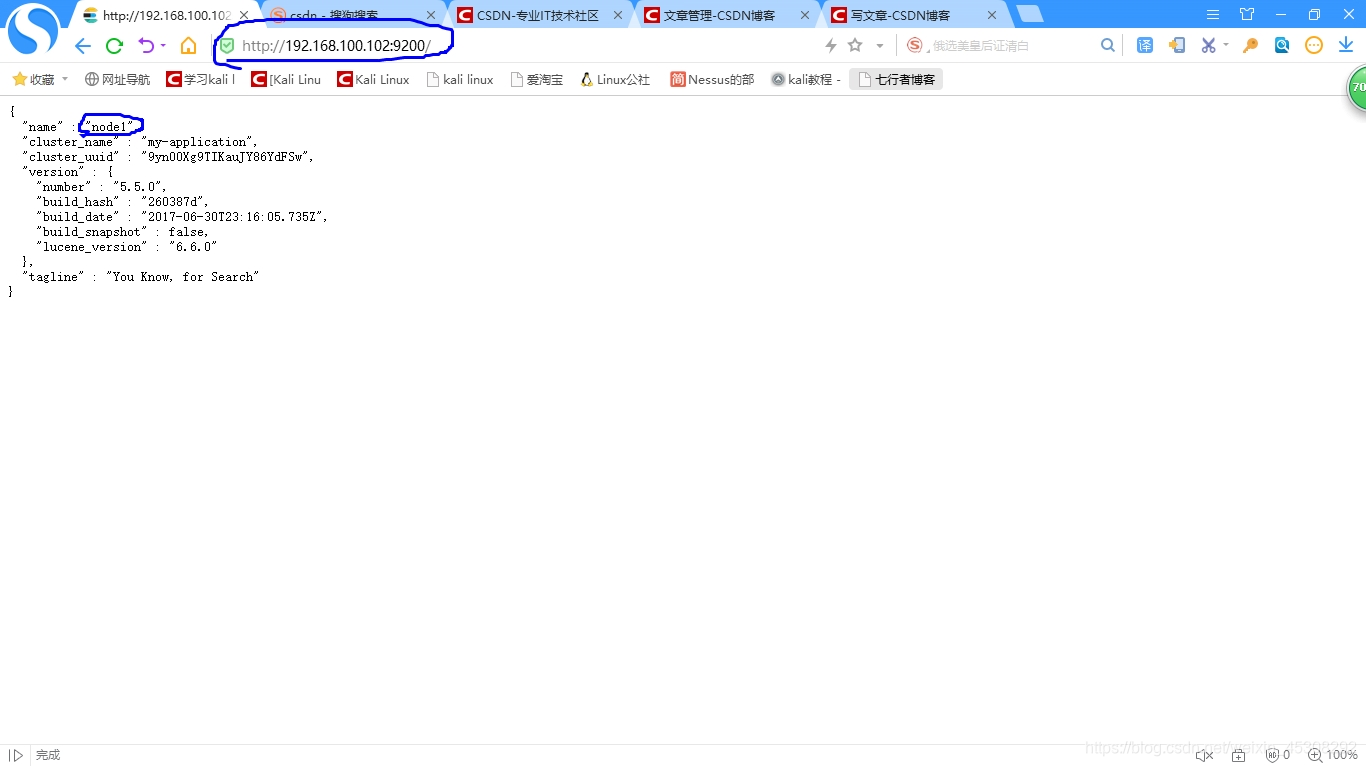Open a new tab button
The width and height of the screenshot is (1366, 766).
coord(1029,14)
